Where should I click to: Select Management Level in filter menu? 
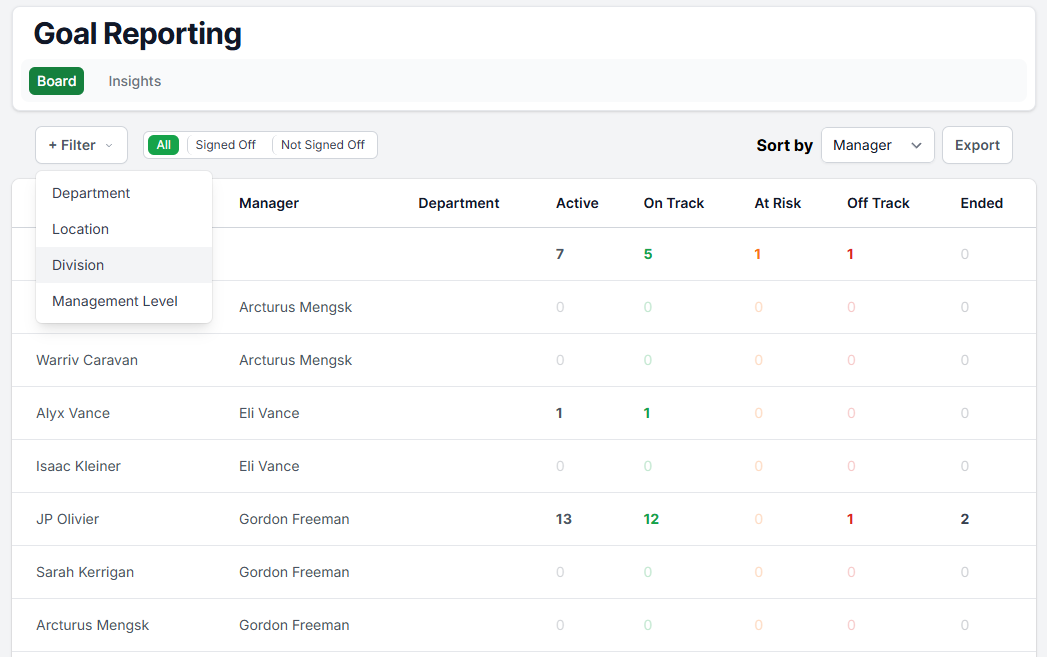pos(115,301)
